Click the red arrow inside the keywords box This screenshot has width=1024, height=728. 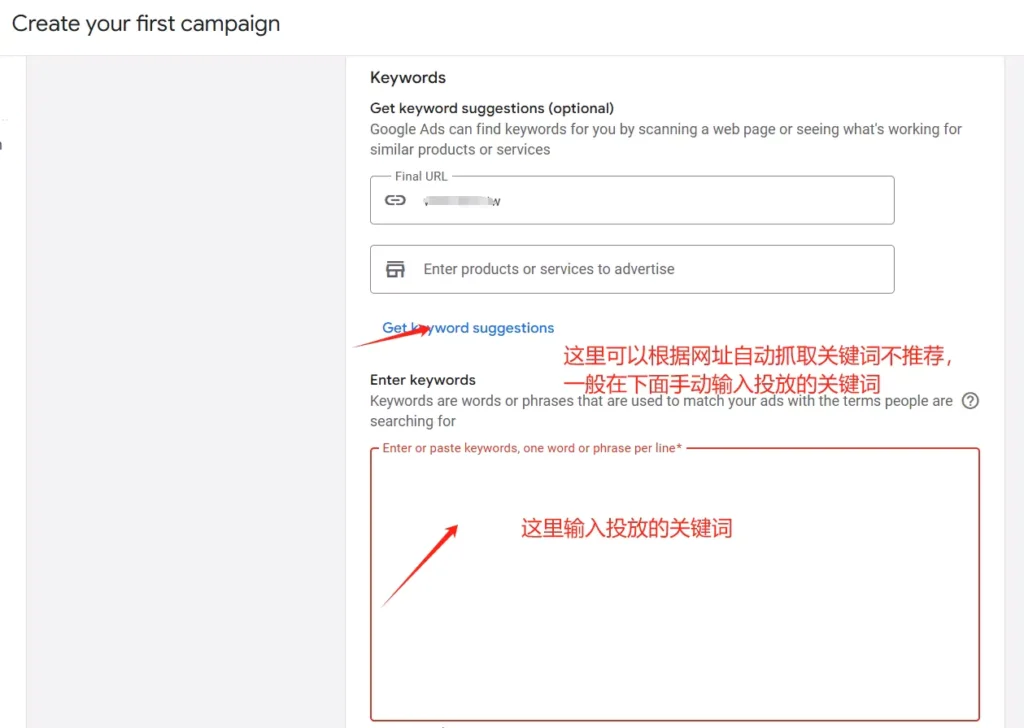(x=421, y=564)
